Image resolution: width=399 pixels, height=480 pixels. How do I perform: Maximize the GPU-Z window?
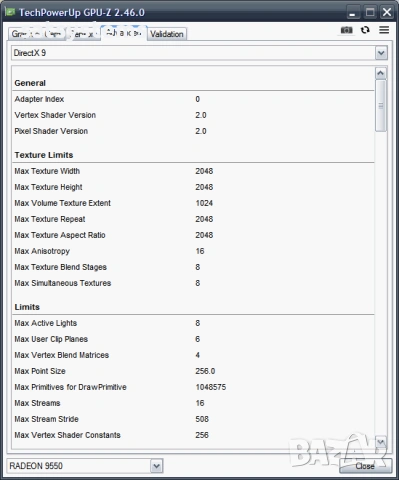coord(370,12)
